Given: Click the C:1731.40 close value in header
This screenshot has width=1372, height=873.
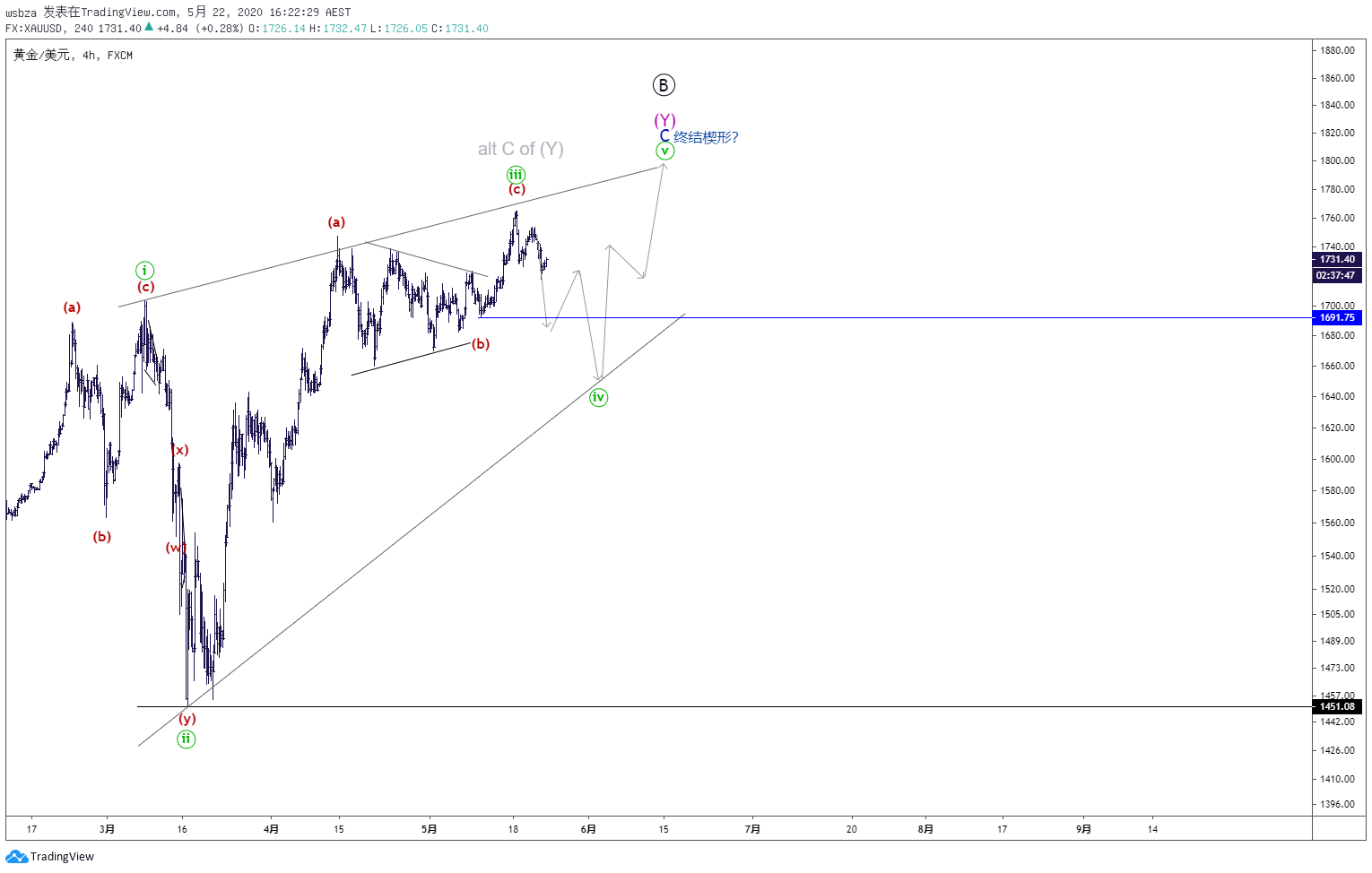Looking at the screenshot, I should coord(460,29).
